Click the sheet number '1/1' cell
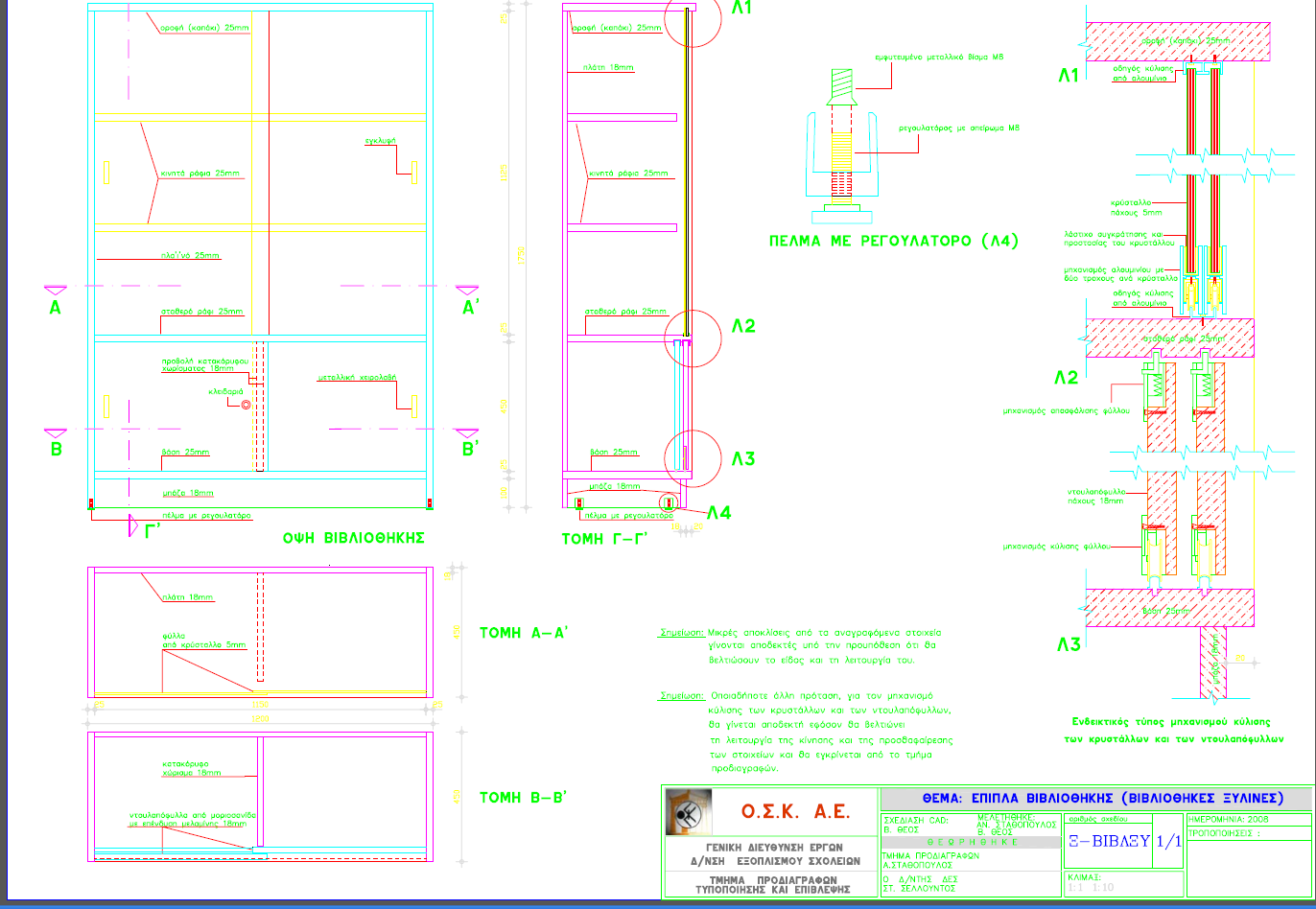This screenshot has width=1316, height=909. [1169, 842]
